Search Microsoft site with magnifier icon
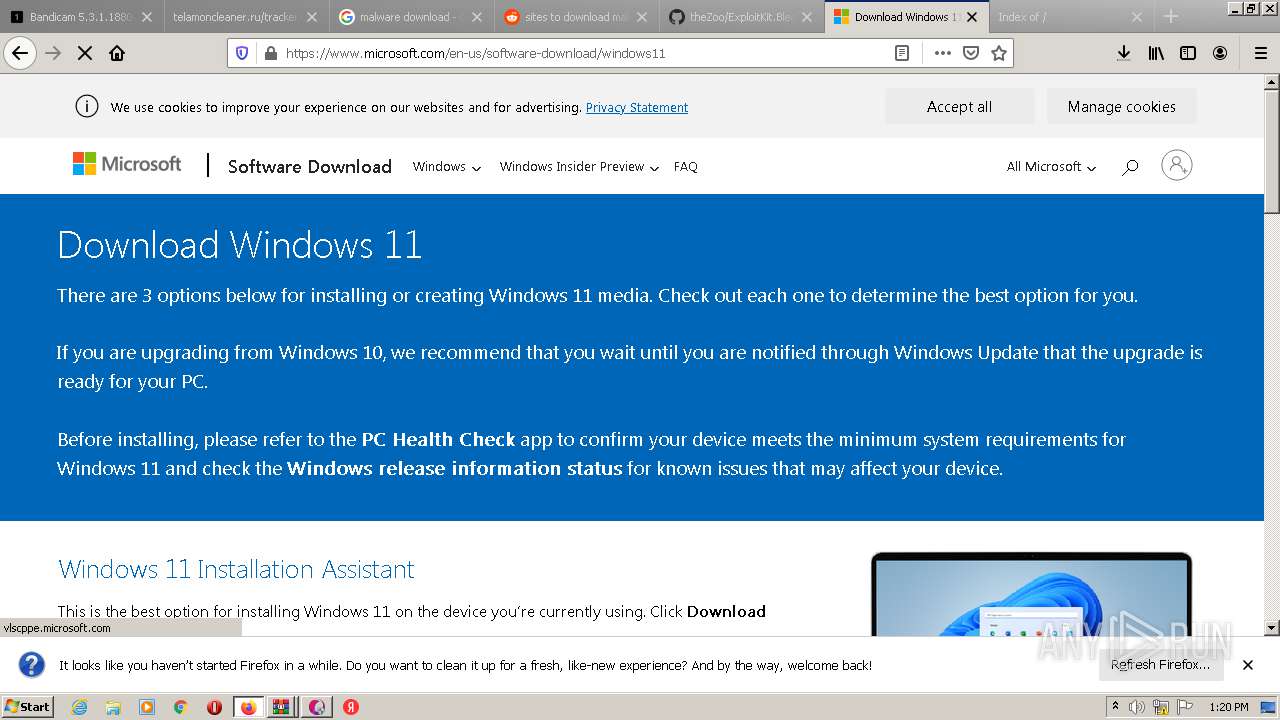This screenshot has height=720, width=1280. [1130, 167]
